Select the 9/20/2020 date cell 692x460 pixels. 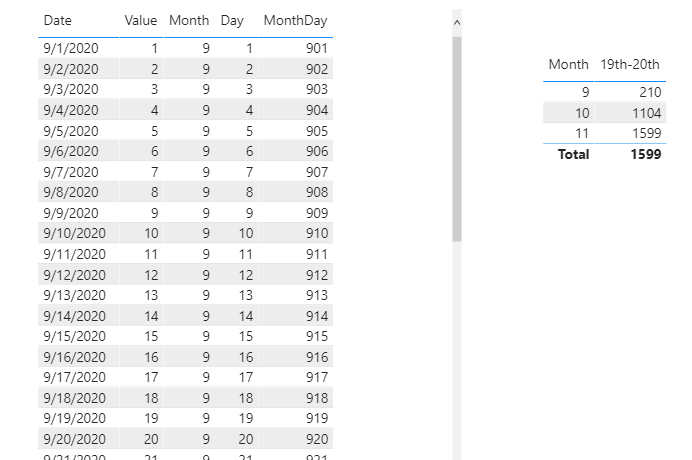[75, 439]
